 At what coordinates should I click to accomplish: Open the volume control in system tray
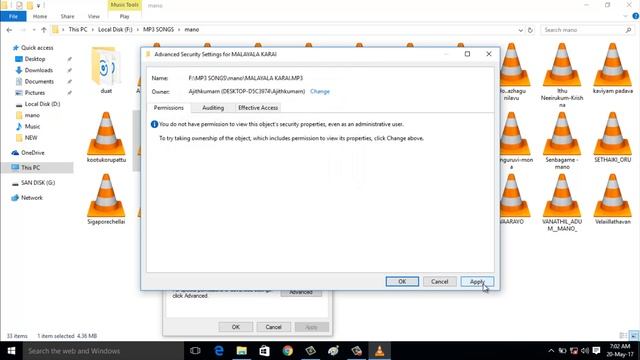pyautogui.click(x=584, y=351)
